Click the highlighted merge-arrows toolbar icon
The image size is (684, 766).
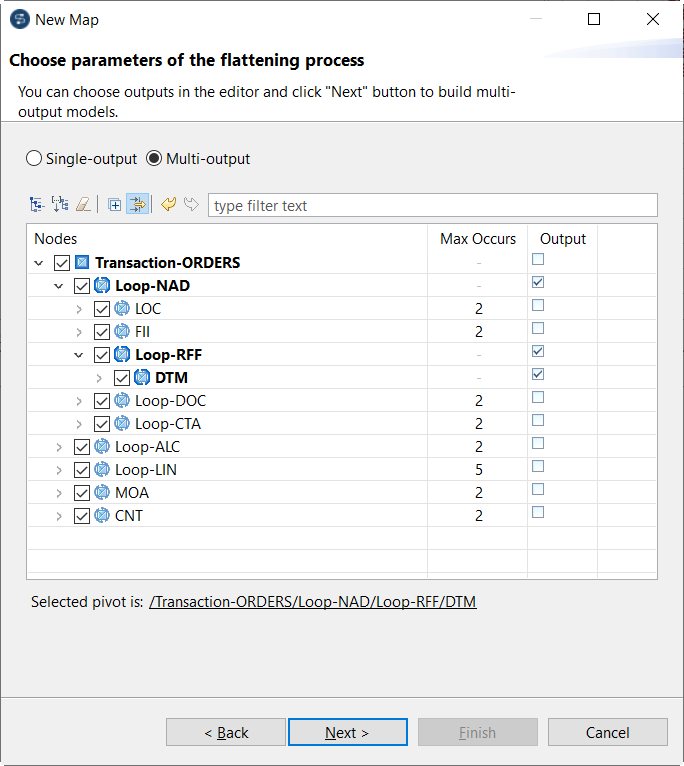137,205
